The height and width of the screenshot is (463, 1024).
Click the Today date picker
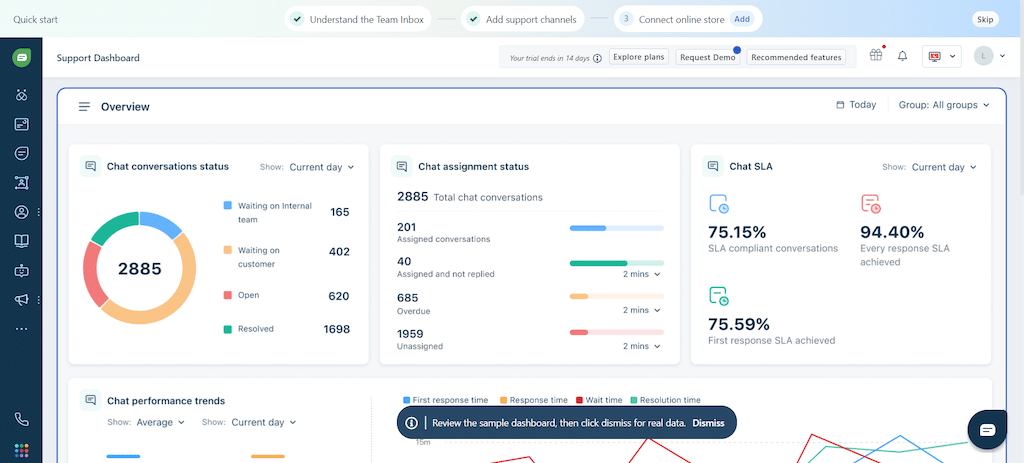(855, 105)
